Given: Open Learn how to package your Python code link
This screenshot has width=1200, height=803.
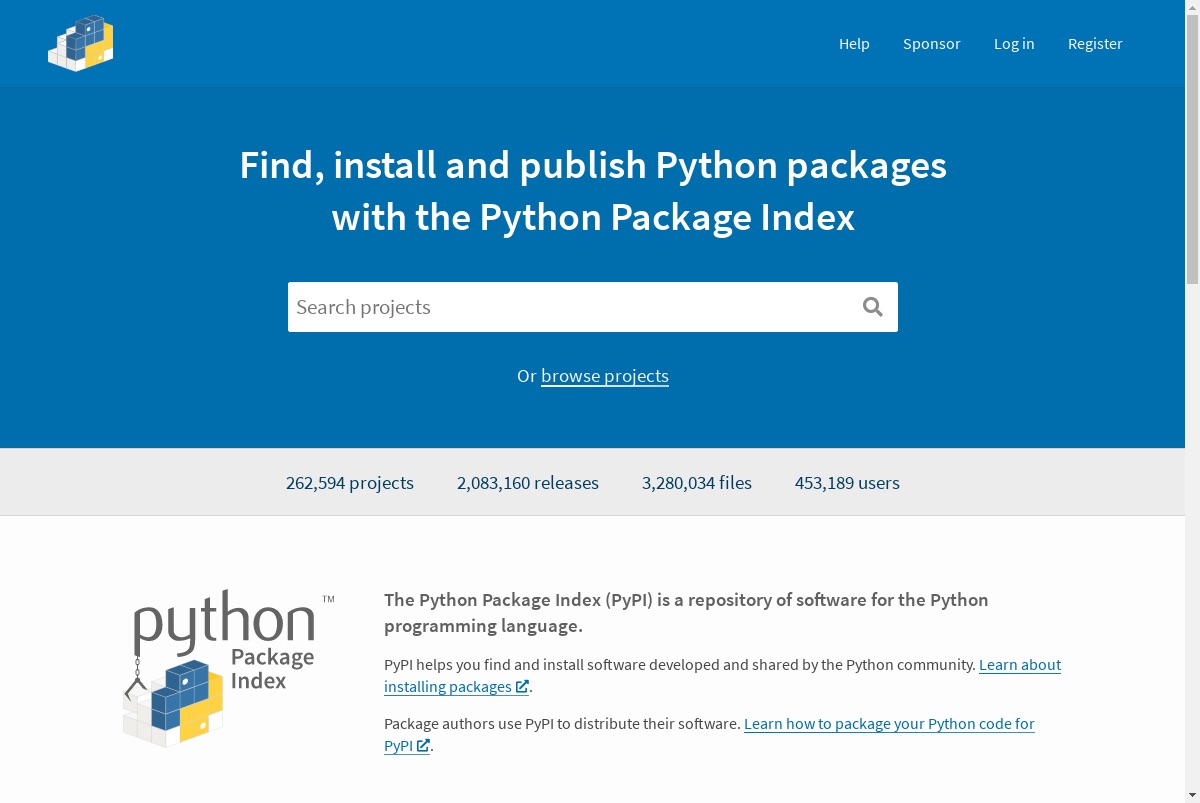Looking at the screenshot, I should (709, 735).
